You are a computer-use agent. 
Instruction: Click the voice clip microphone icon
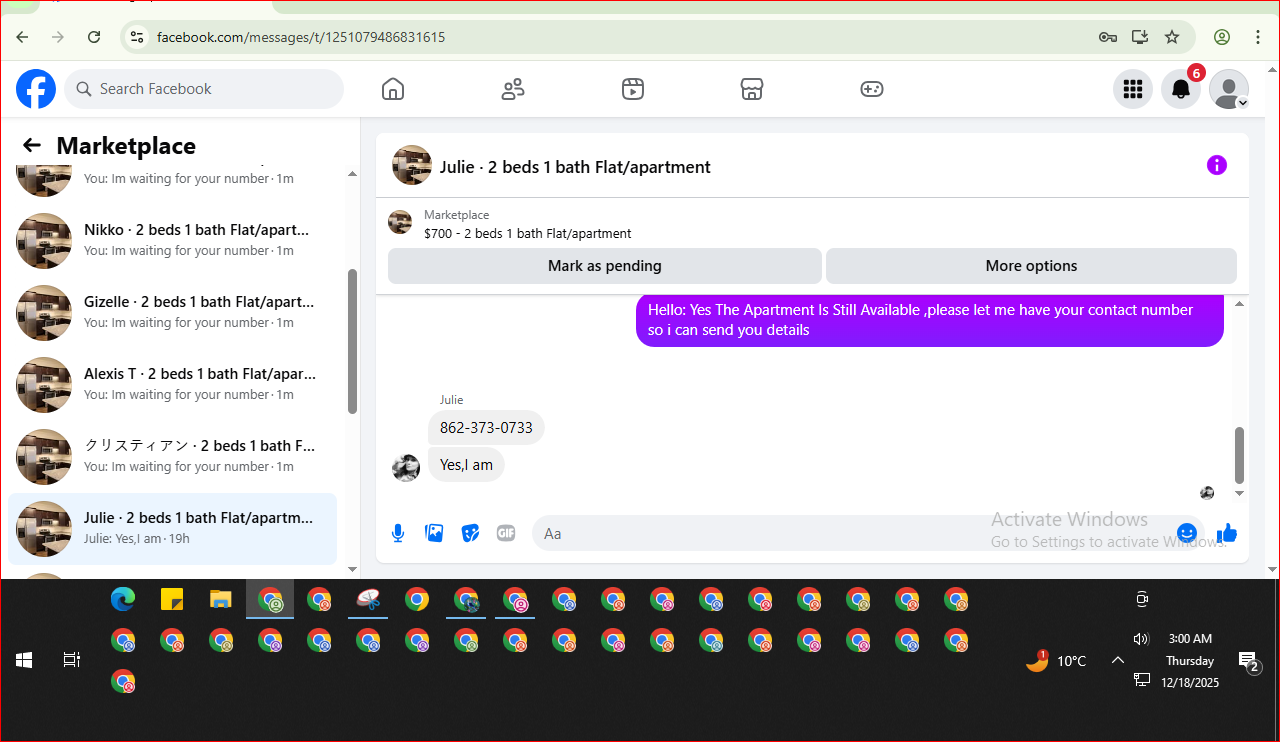[398, 533]
